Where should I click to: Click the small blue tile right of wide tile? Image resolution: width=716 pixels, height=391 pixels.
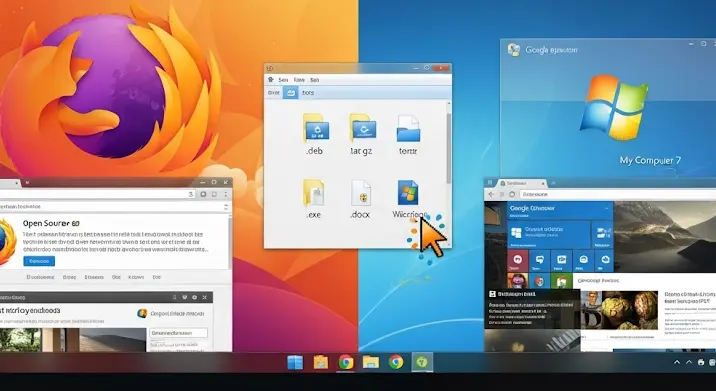tap(602, 235)
